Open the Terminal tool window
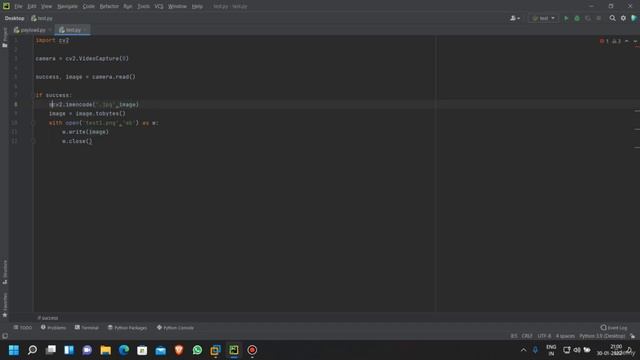 (x=87, y=328)
